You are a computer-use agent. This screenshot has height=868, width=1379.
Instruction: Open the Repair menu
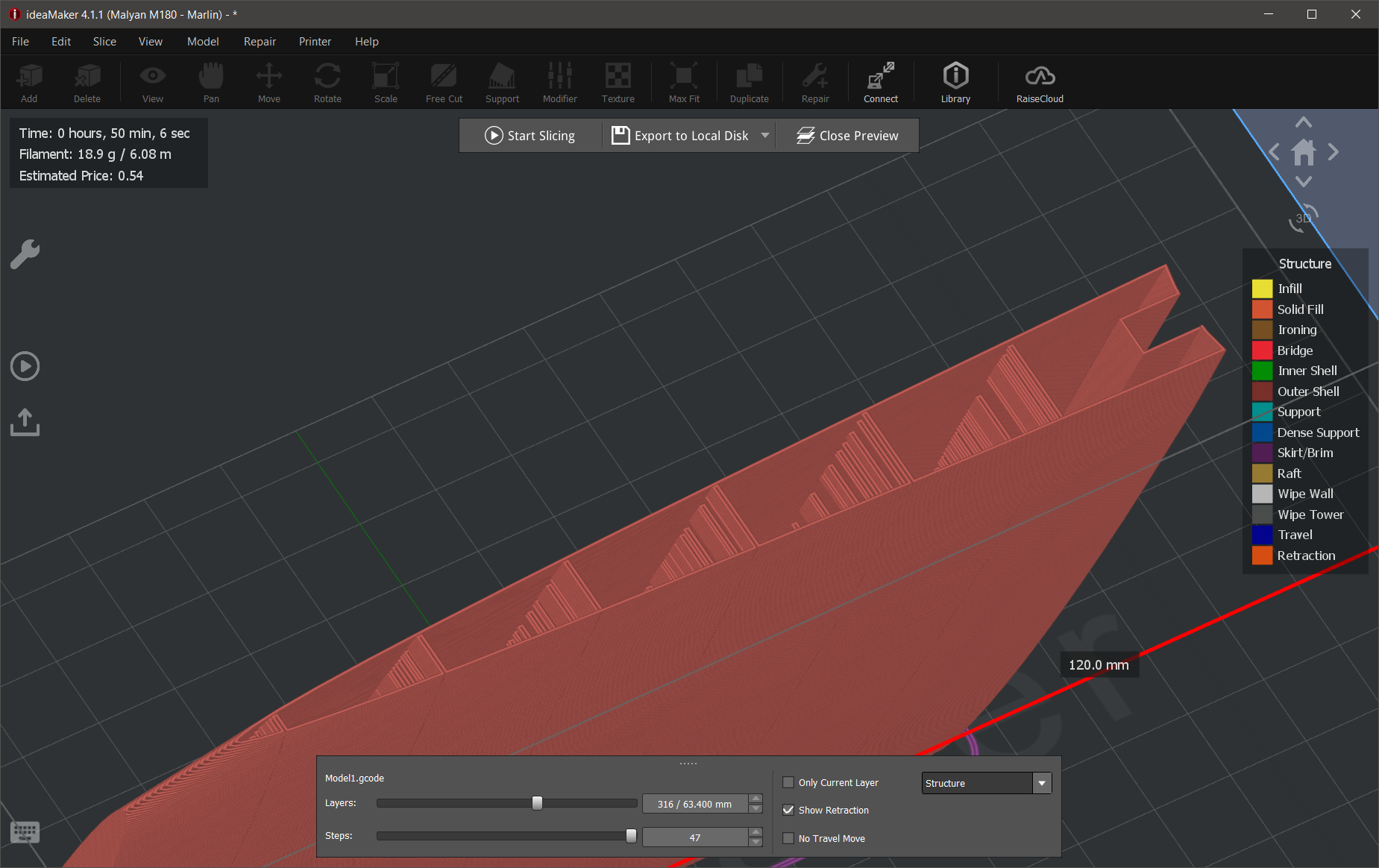260,42
